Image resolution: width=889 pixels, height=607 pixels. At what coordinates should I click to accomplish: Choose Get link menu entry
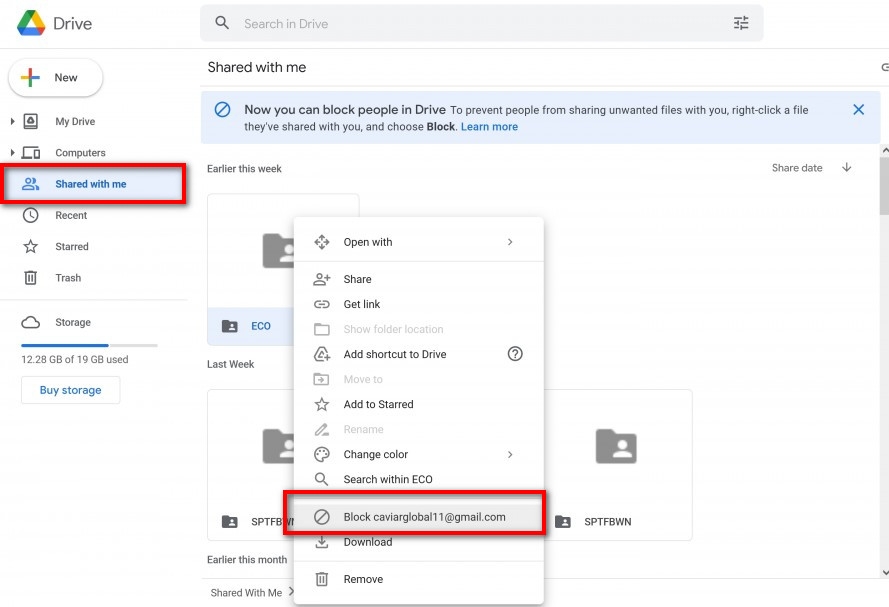pyautogui.click(x=418, y=304)
